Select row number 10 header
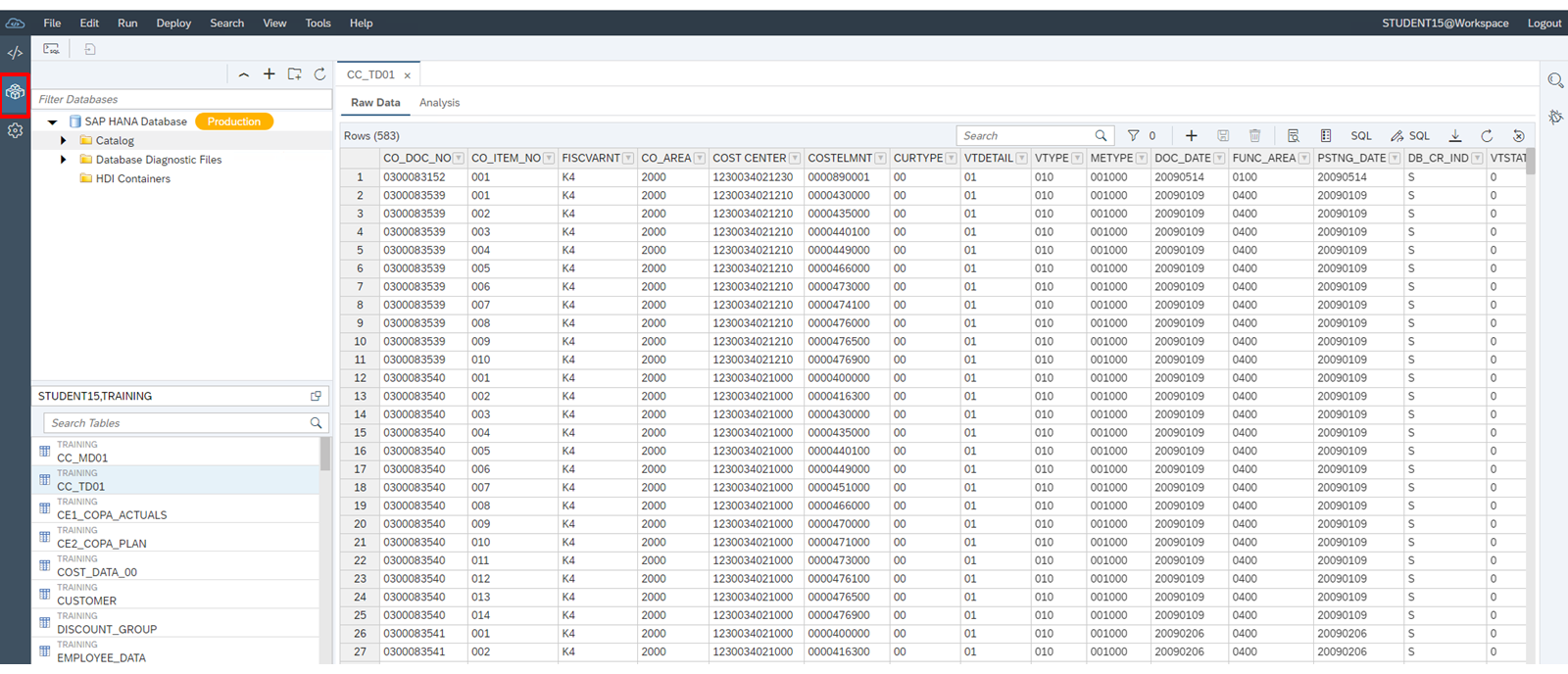 [360, 342]
